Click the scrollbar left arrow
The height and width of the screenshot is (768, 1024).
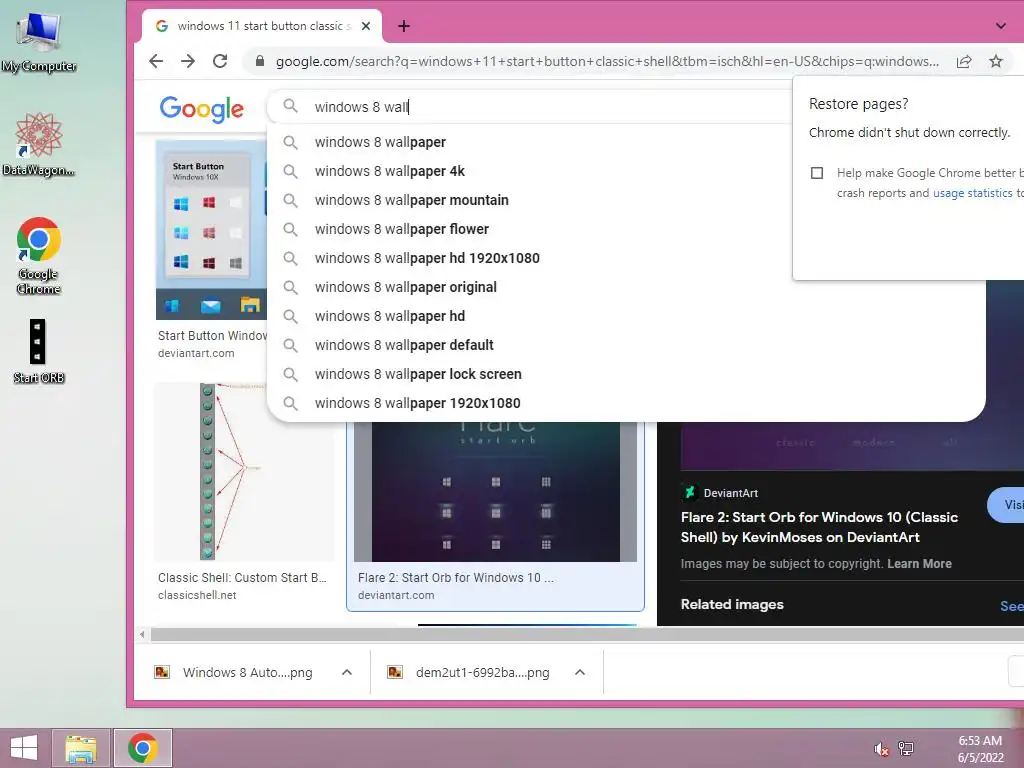(x=142, y=634)
